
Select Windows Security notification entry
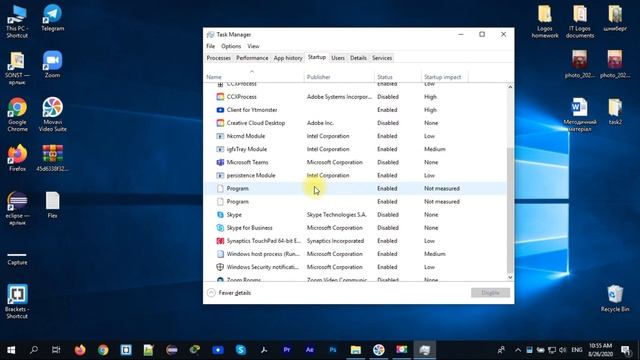pyautogui.click(x=355, y=267)
